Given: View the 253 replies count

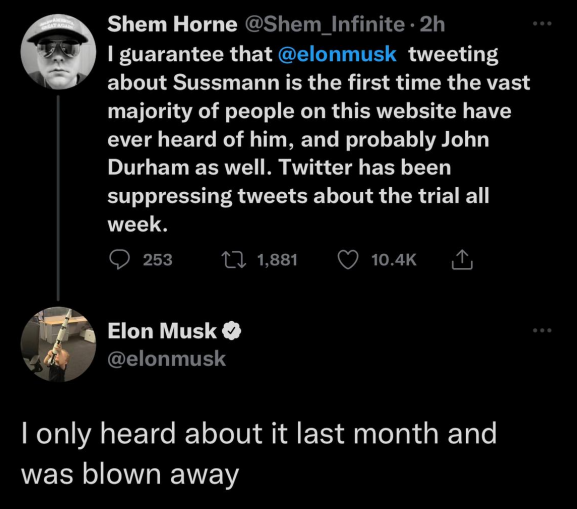Looking at the screenshot, I should click(x=157, y=260).
